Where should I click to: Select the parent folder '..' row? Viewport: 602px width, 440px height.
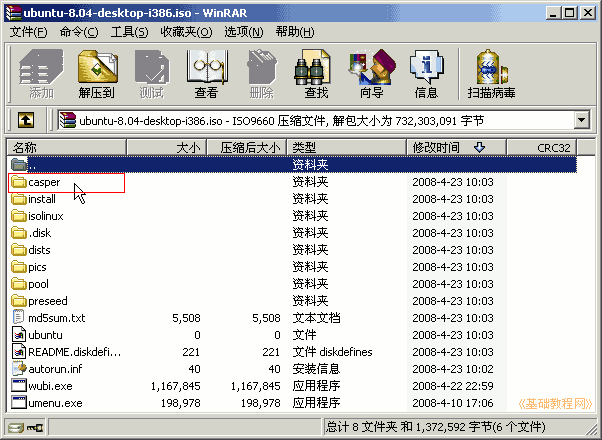click(292, 165)
